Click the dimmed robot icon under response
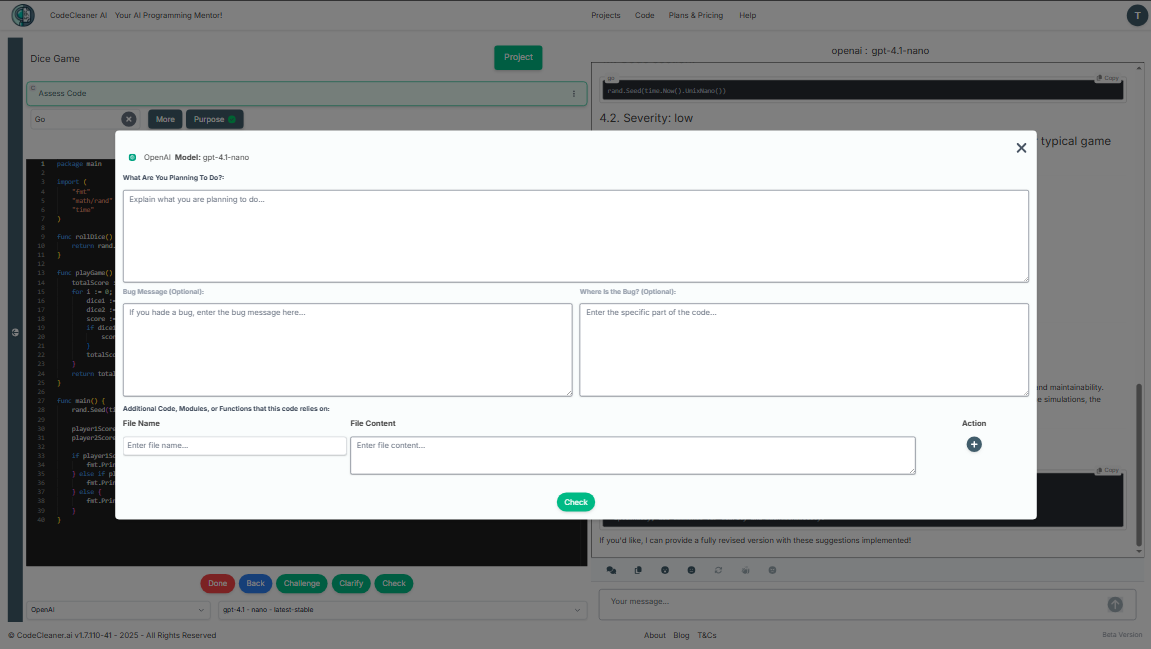 [746, 570]
